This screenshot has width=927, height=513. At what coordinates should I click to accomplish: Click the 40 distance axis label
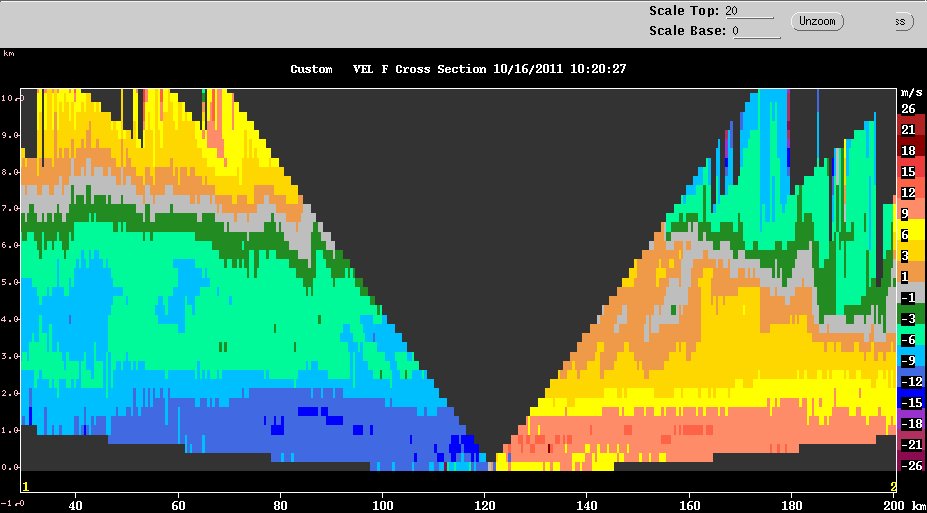tap(75, 505)
